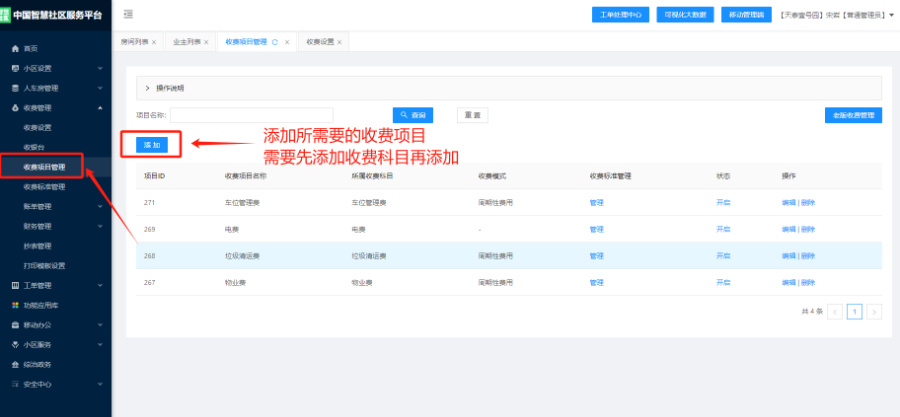The height and width of the screenshot is (417, 900).
Task: Close the 收费项目管理 tab
Action: click(287, 42)
